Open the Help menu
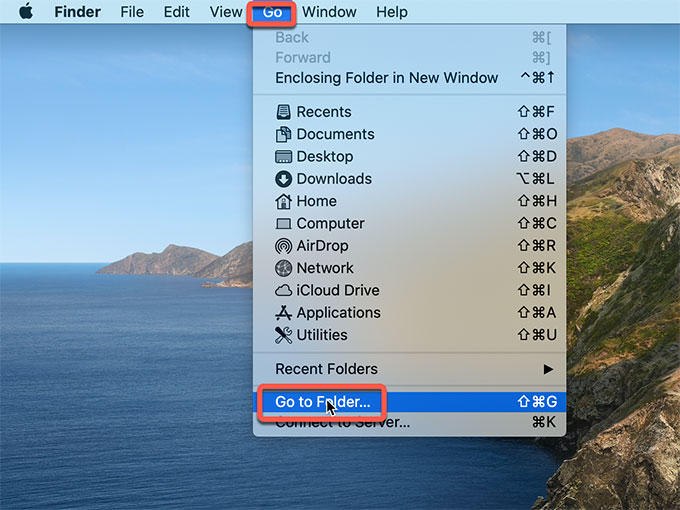680x510 pixels. (x=392, y=12)
